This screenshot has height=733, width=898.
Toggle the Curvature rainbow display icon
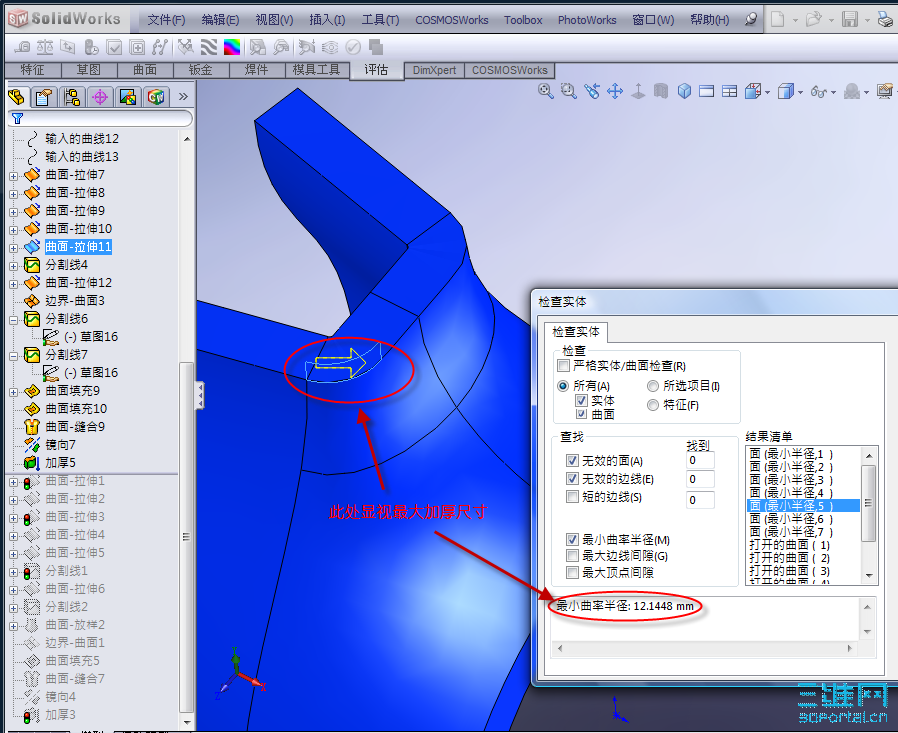(x=232, y=48)
